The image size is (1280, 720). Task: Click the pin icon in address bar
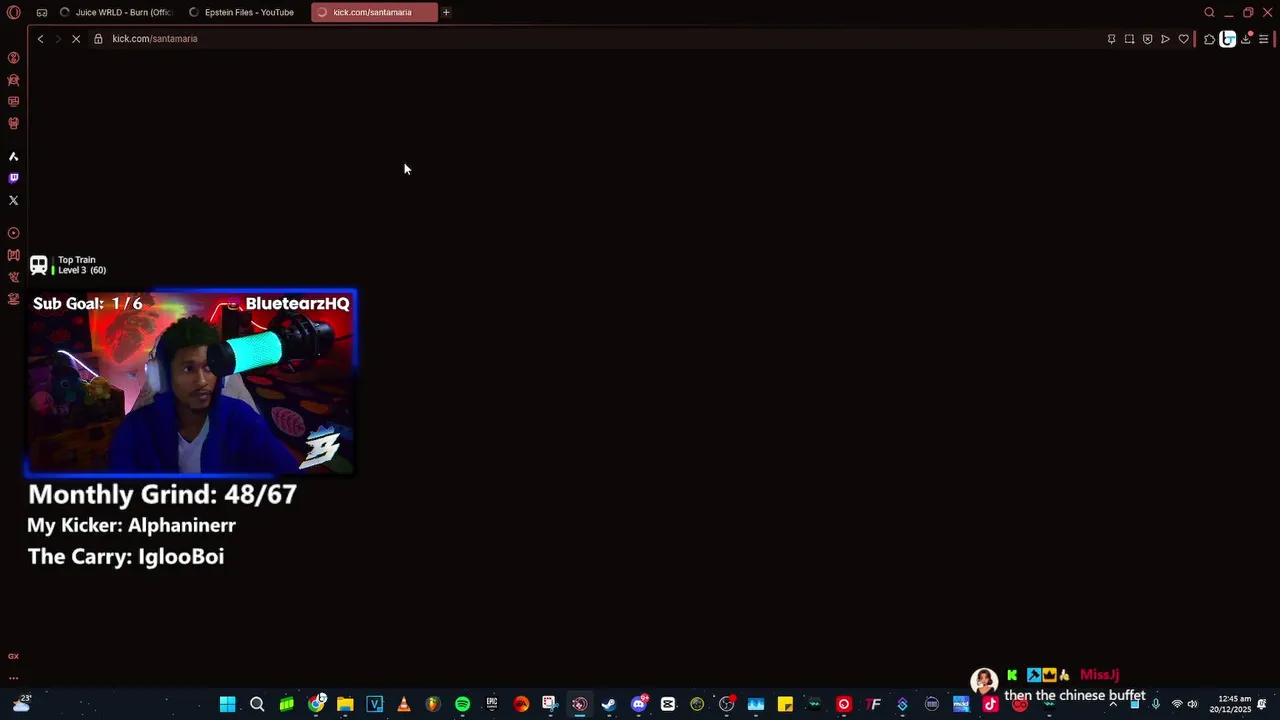pos(1111,39)
